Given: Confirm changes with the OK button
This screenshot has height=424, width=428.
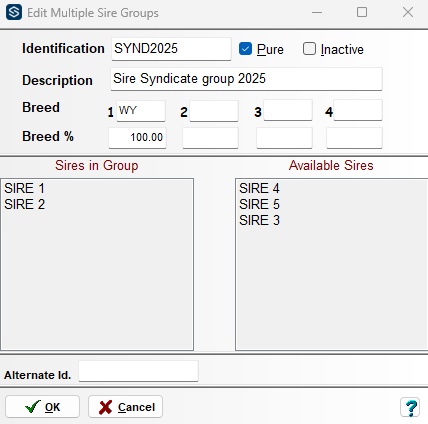Looking at the screenshot, I should point(42,407).
